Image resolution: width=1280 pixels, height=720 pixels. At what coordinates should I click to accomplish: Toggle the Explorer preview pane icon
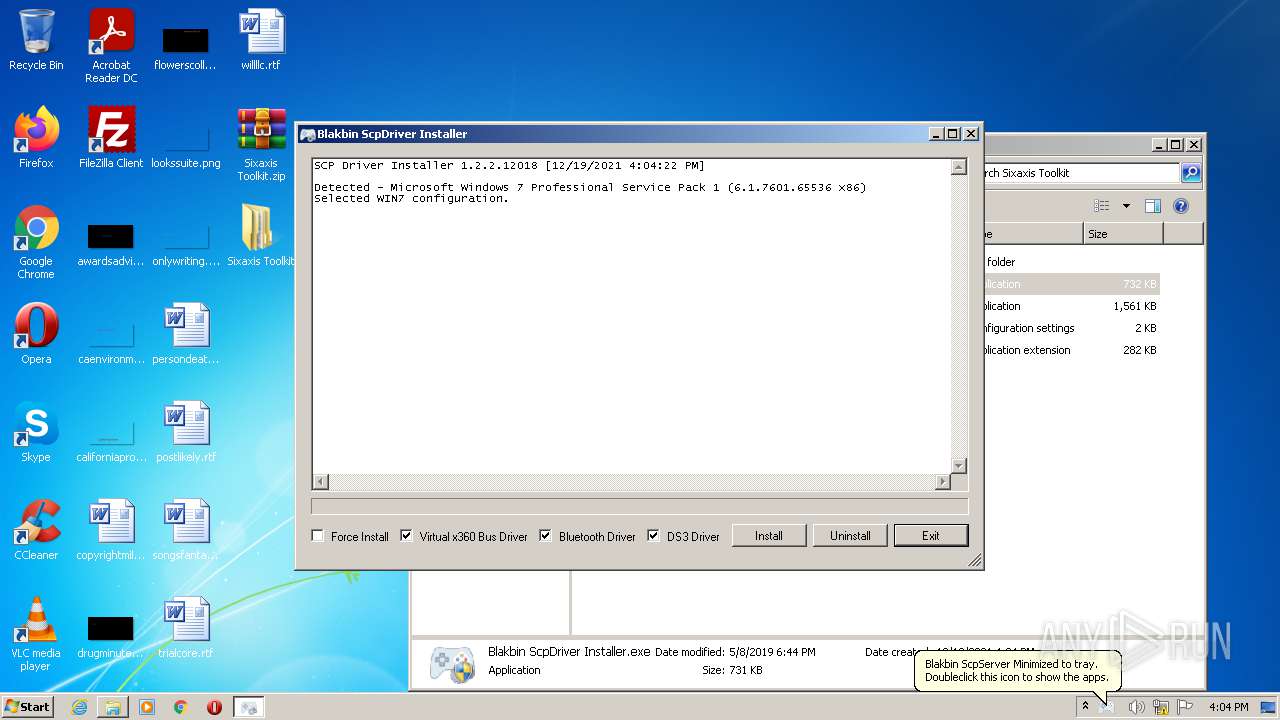click(1152, 206)
